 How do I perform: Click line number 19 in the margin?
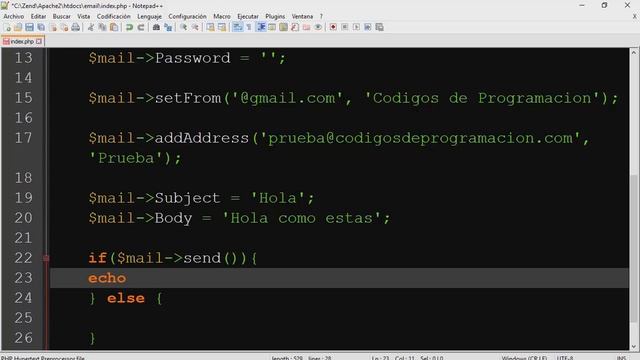point(23,198)
